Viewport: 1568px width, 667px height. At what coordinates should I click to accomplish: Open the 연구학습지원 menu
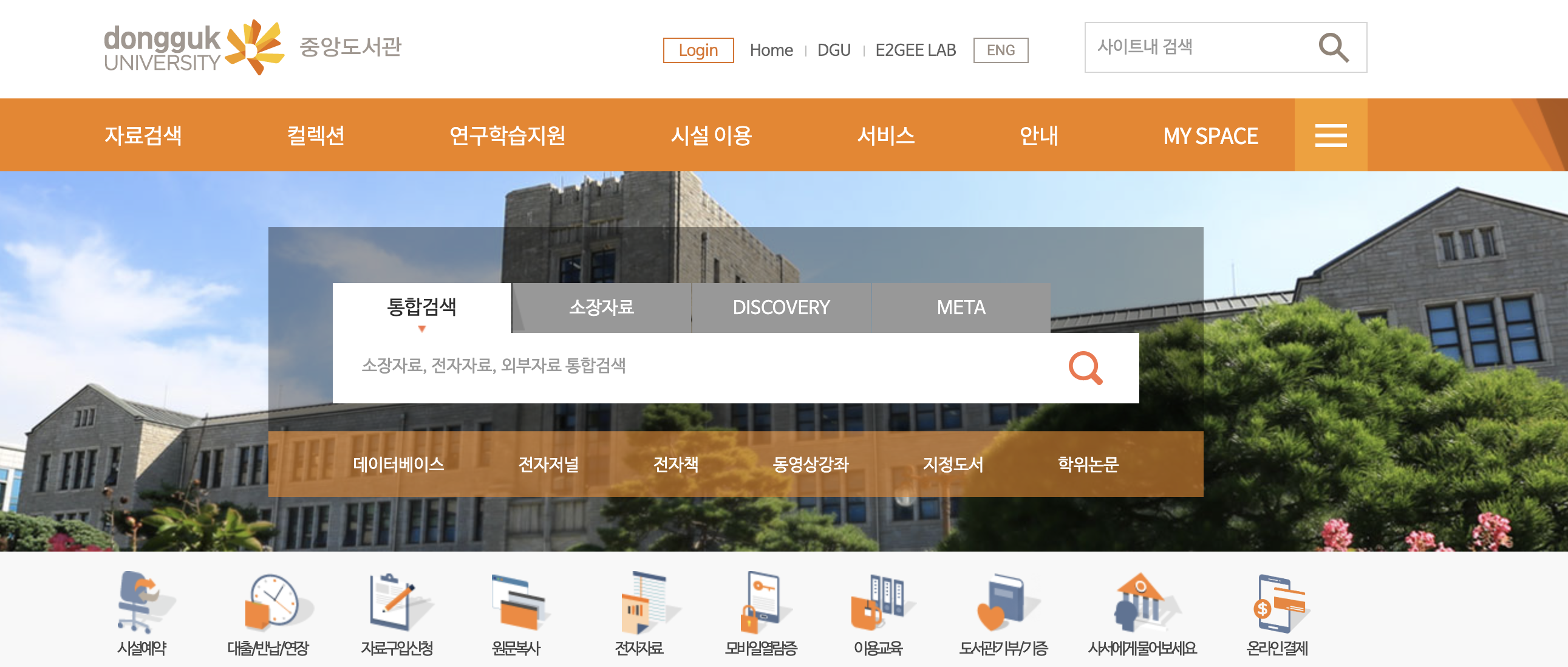pyautogui.click(x=507, y=135)
